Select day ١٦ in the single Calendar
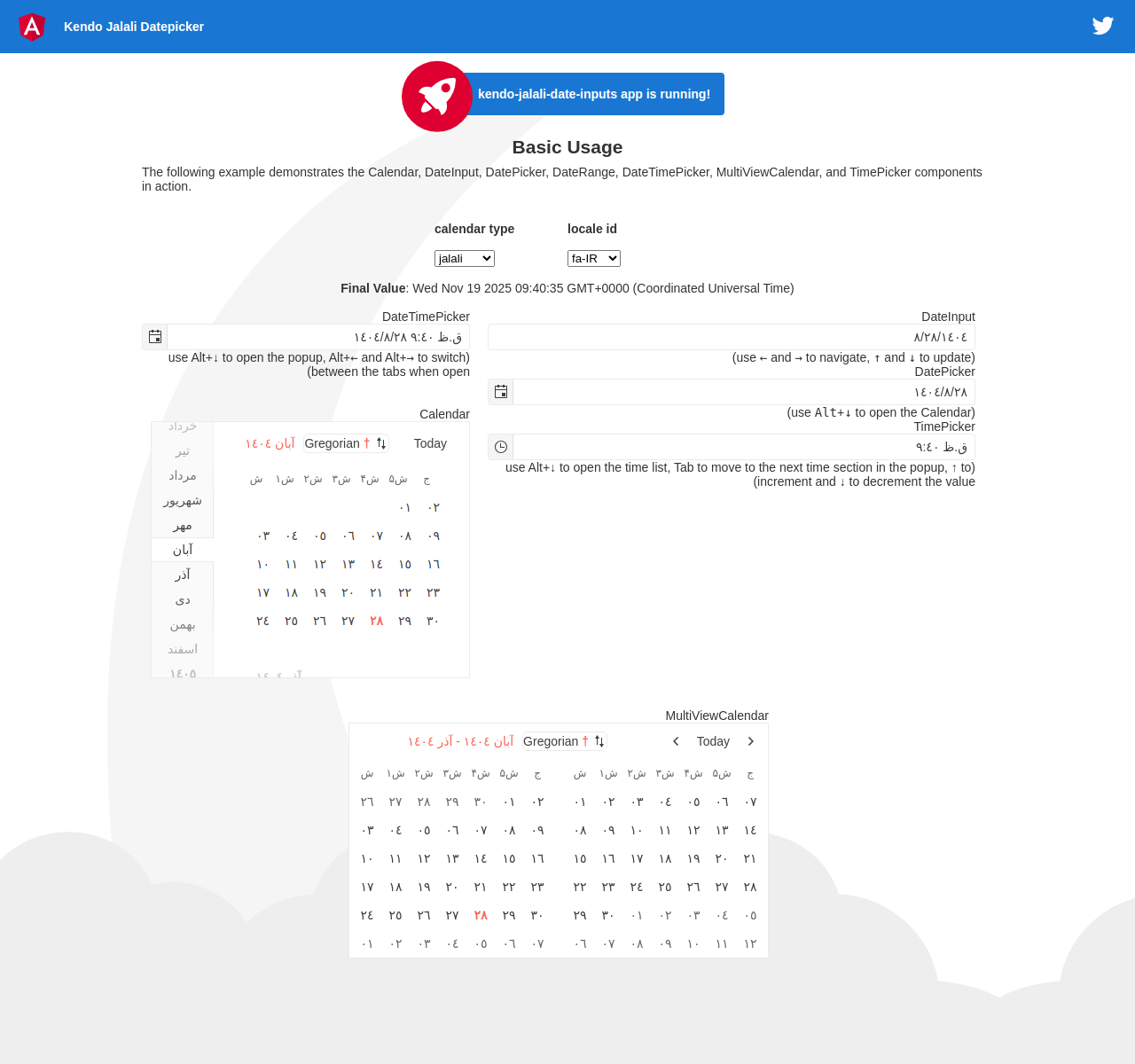Viewport: 1135px width, 1064px height. tap(434, 564)
